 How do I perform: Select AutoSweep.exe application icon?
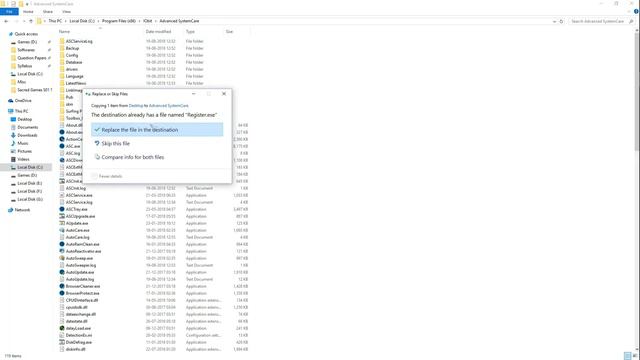coord(62,258)
